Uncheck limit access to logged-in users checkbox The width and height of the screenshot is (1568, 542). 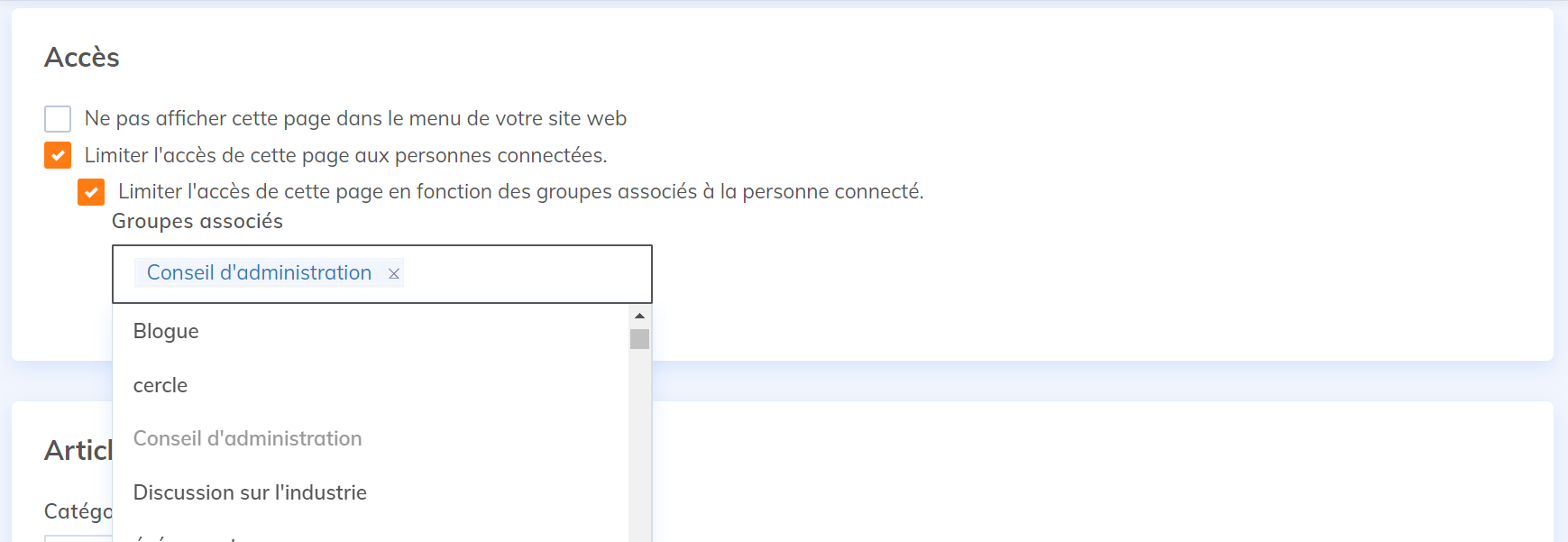pos(58,155)
